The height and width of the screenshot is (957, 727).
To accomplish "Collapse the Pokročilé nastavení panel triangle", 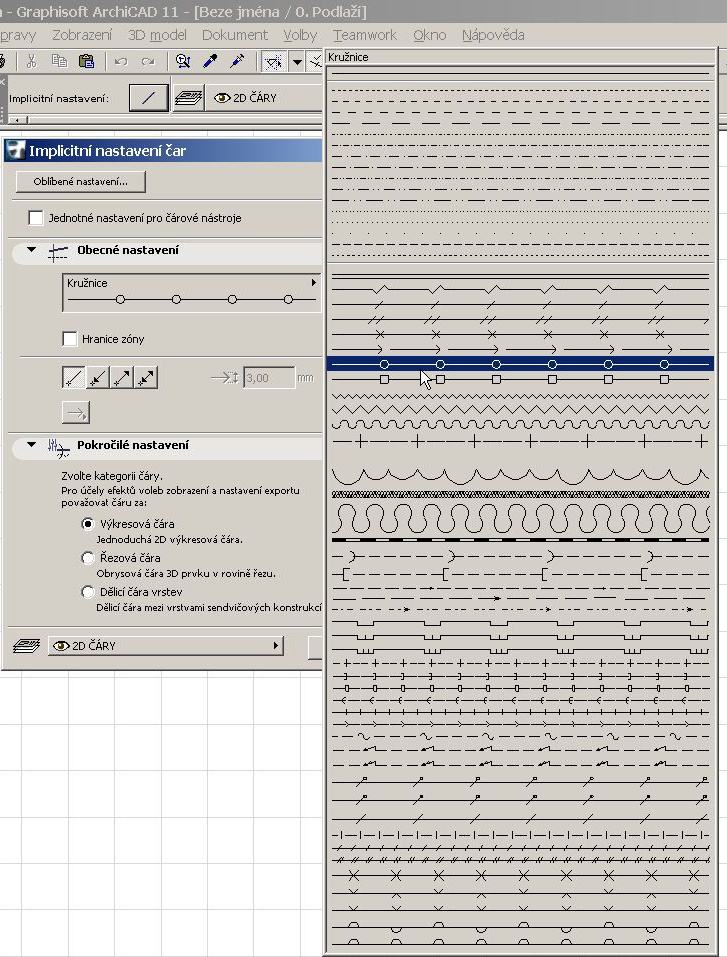I will (31, 445).
